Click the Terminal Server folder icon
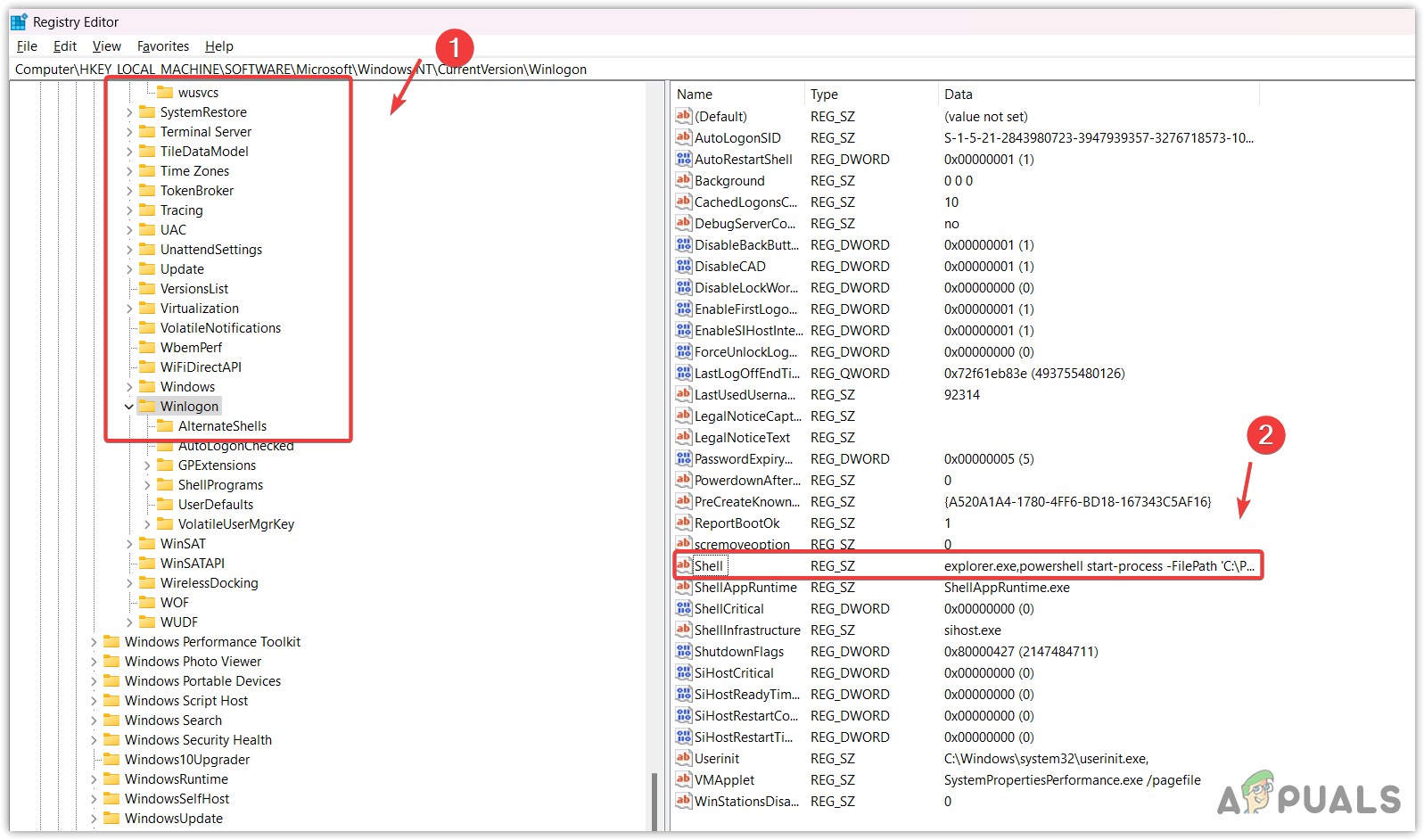The height and width of the screenshot is (840, 1424). tap(147, 131)
